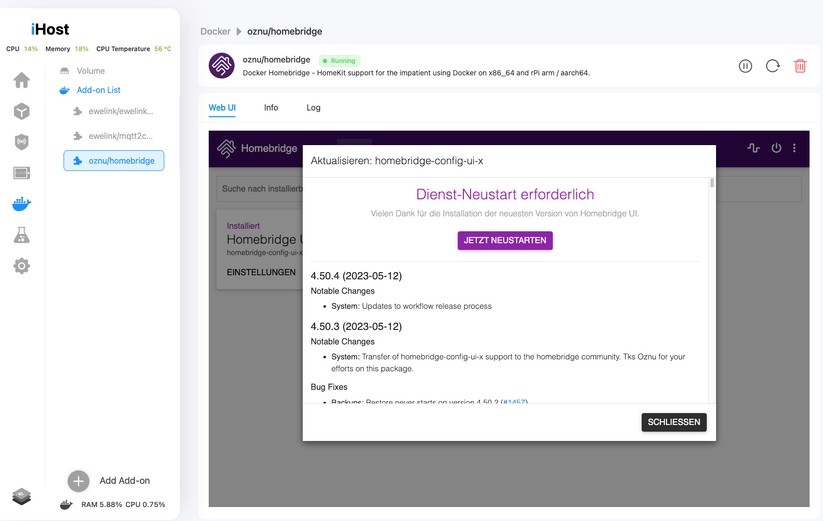Pause the oznu/homebridge container
This screenshot has height=521, width=823.
[x=745, y=66]
